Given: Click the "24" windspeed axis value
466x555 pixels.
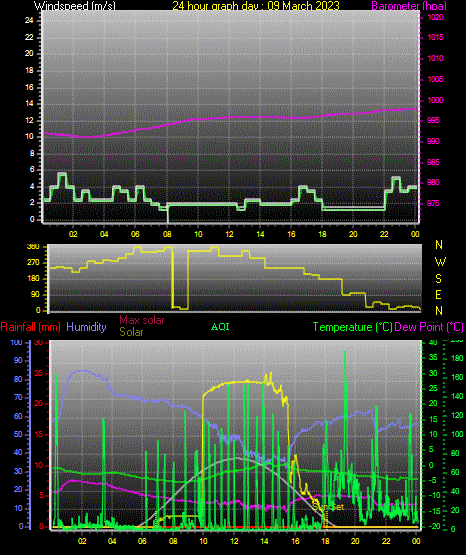Looking at the screenshot, I should click(29, 20).
